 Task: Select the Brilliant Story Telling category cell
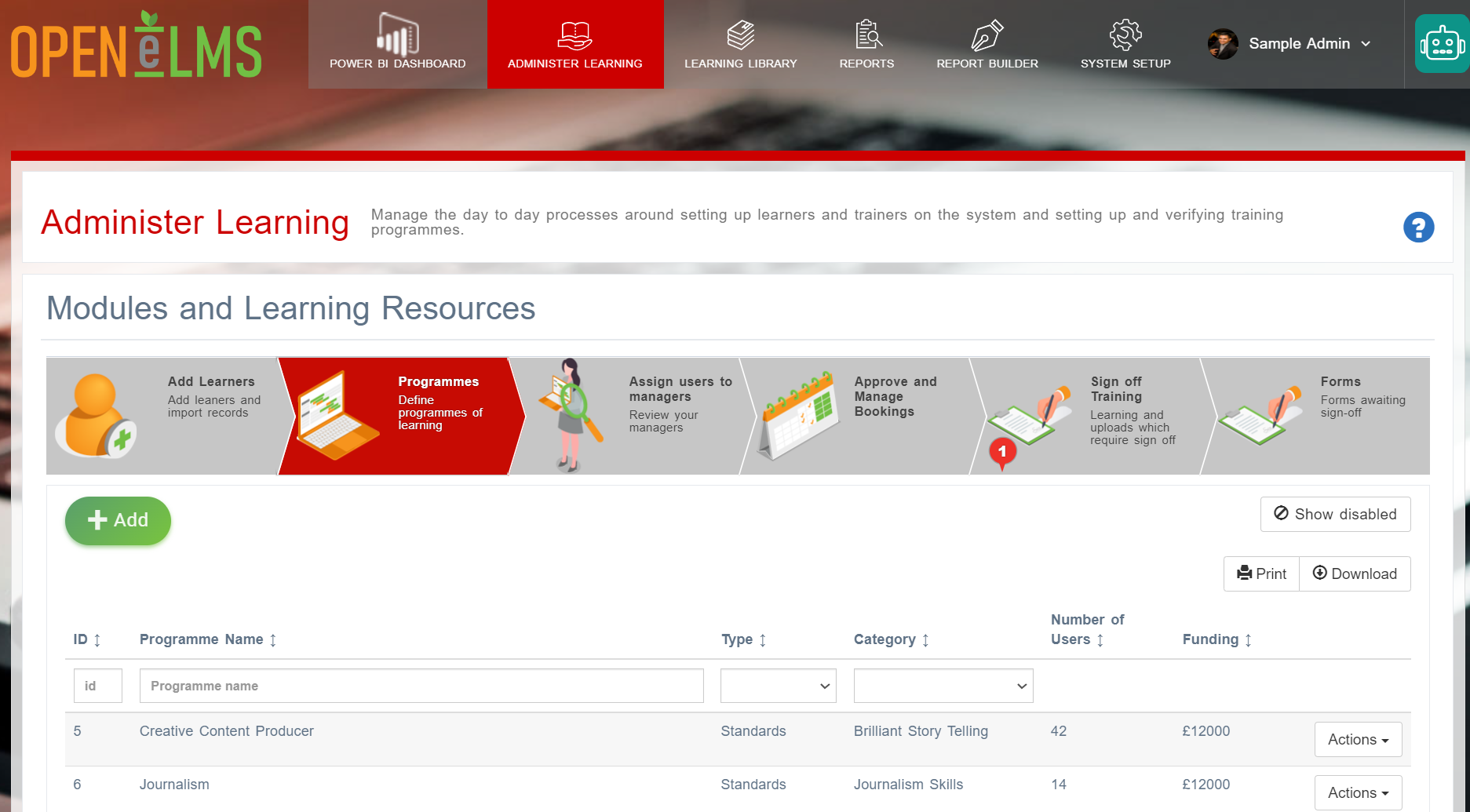point(921,731)
